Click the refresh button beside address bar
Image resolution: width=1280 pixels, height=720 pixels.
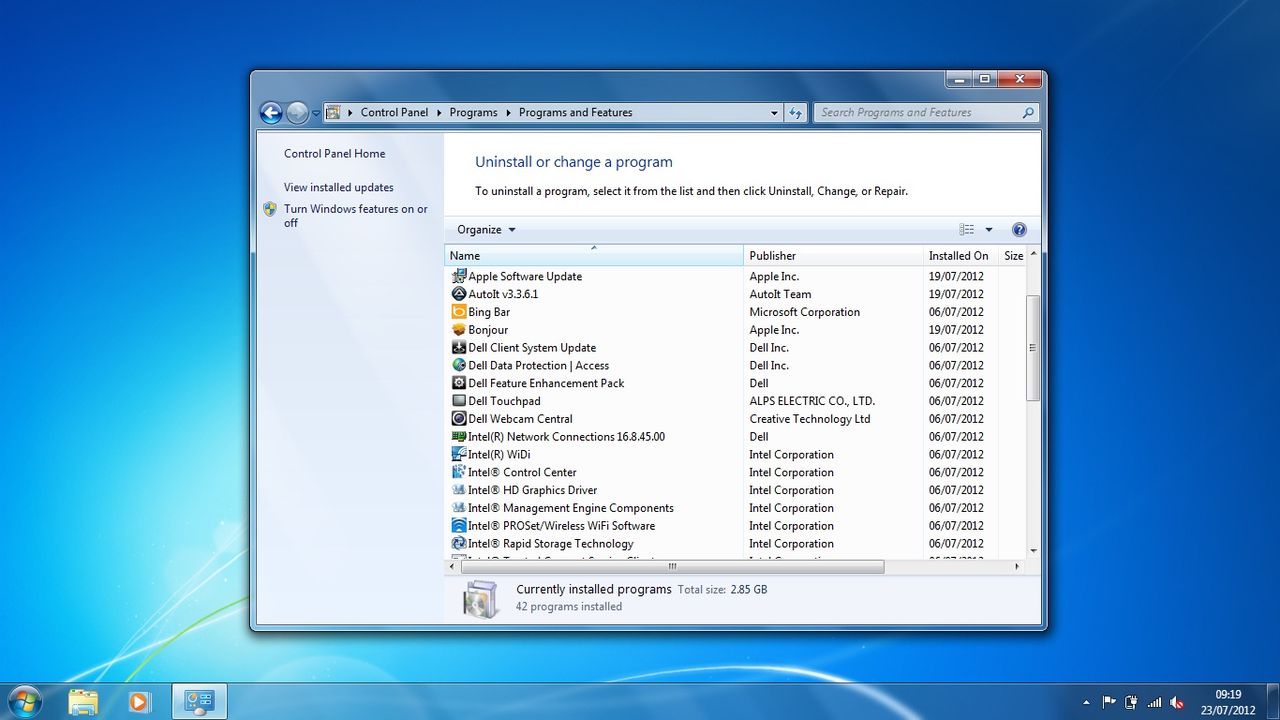coord(796,113)
